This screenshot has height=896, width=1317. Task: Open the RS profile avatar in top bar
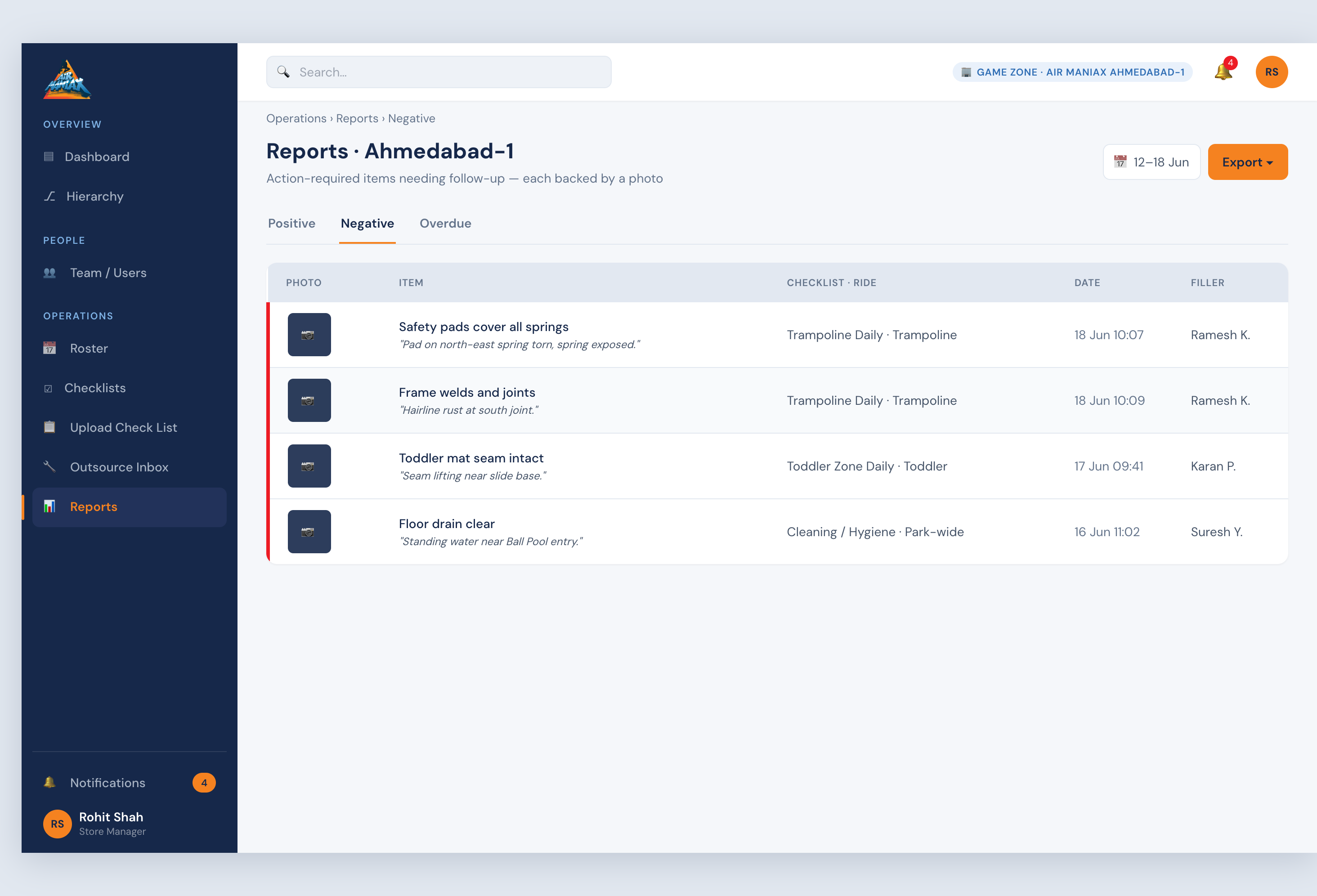click(x=1272, y=72)
